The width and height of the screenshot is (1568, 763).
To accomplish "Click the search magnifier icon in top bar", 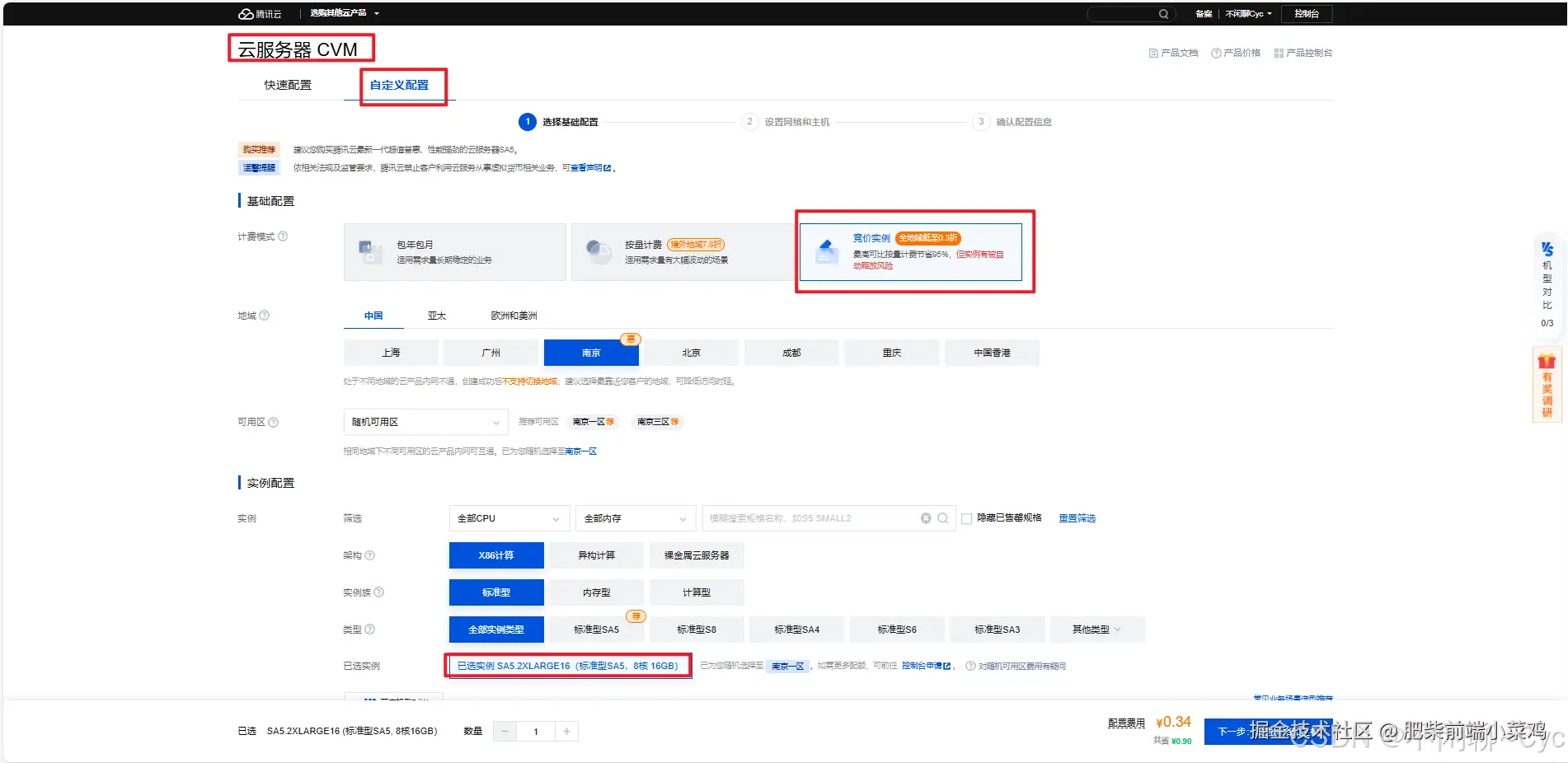I will 1163,14.
